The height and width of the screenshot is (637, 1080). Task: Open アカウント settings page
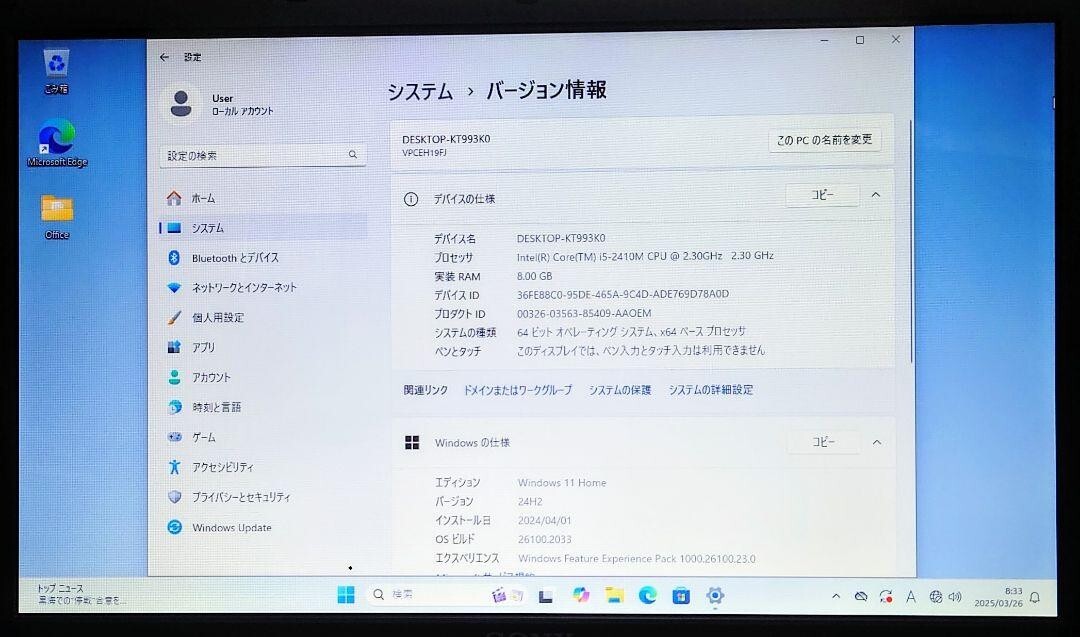(262, 377)
